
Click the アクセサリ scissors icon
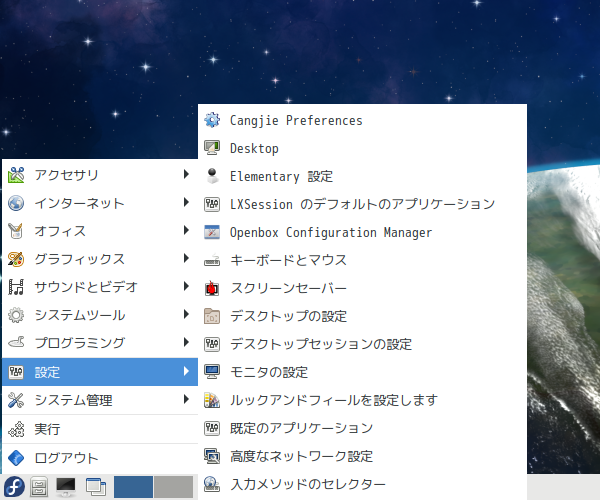[16, 175]
